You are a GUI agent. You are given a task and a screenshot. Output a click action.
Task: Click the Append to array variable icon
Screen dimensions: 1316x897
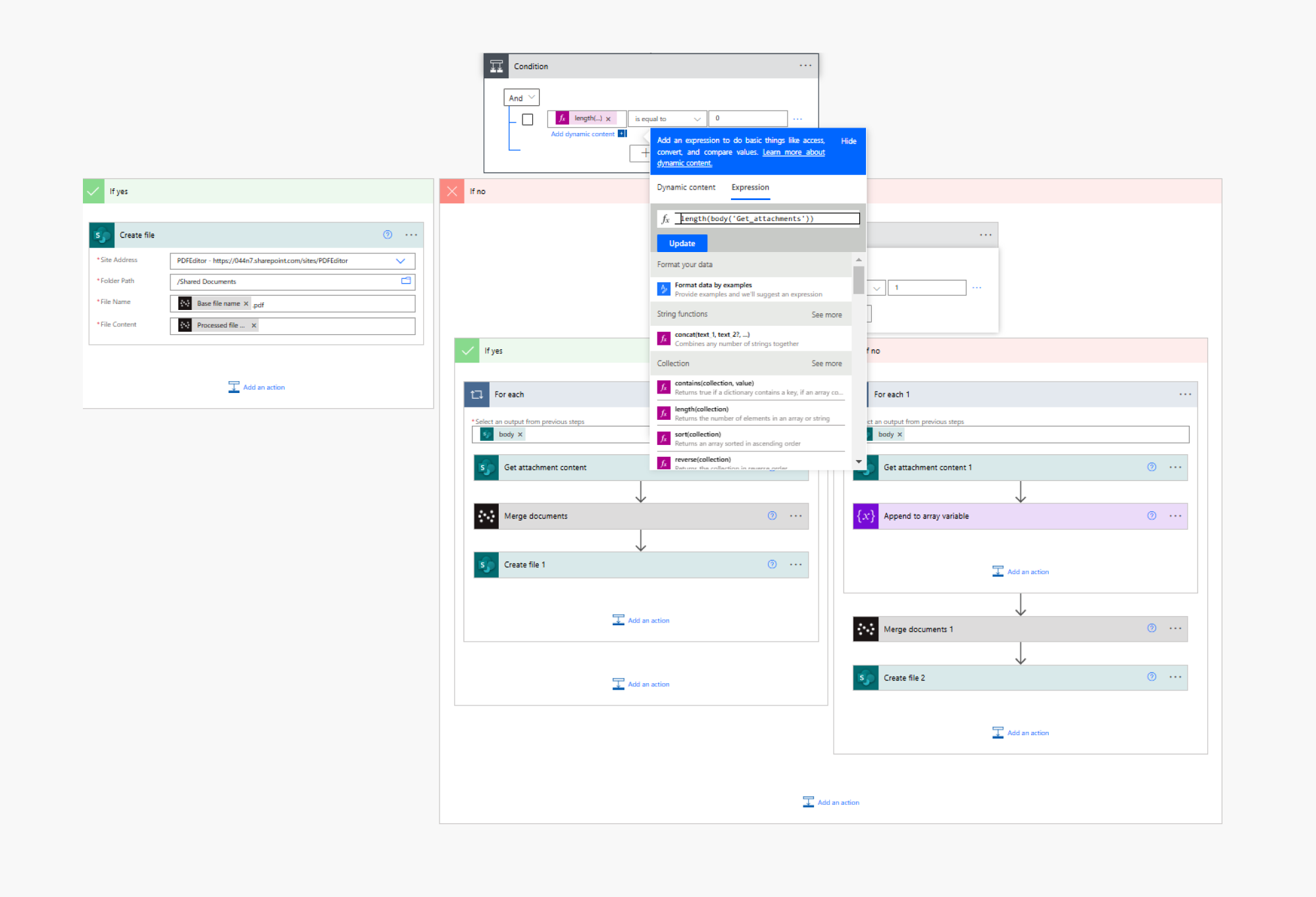pyautogui.click(x=866, y=516)
